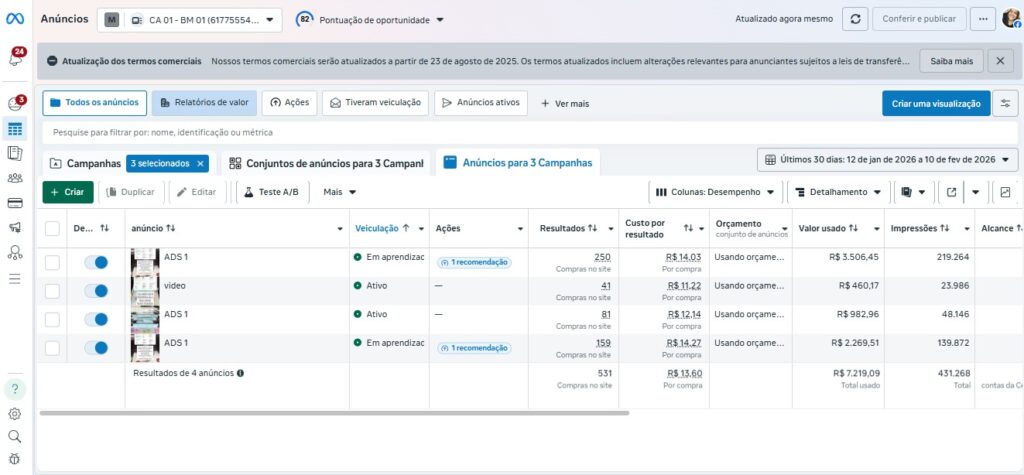The image size is (1024, 475).
Task: Open the help question mark icon
Action: [x=15, y=389]
